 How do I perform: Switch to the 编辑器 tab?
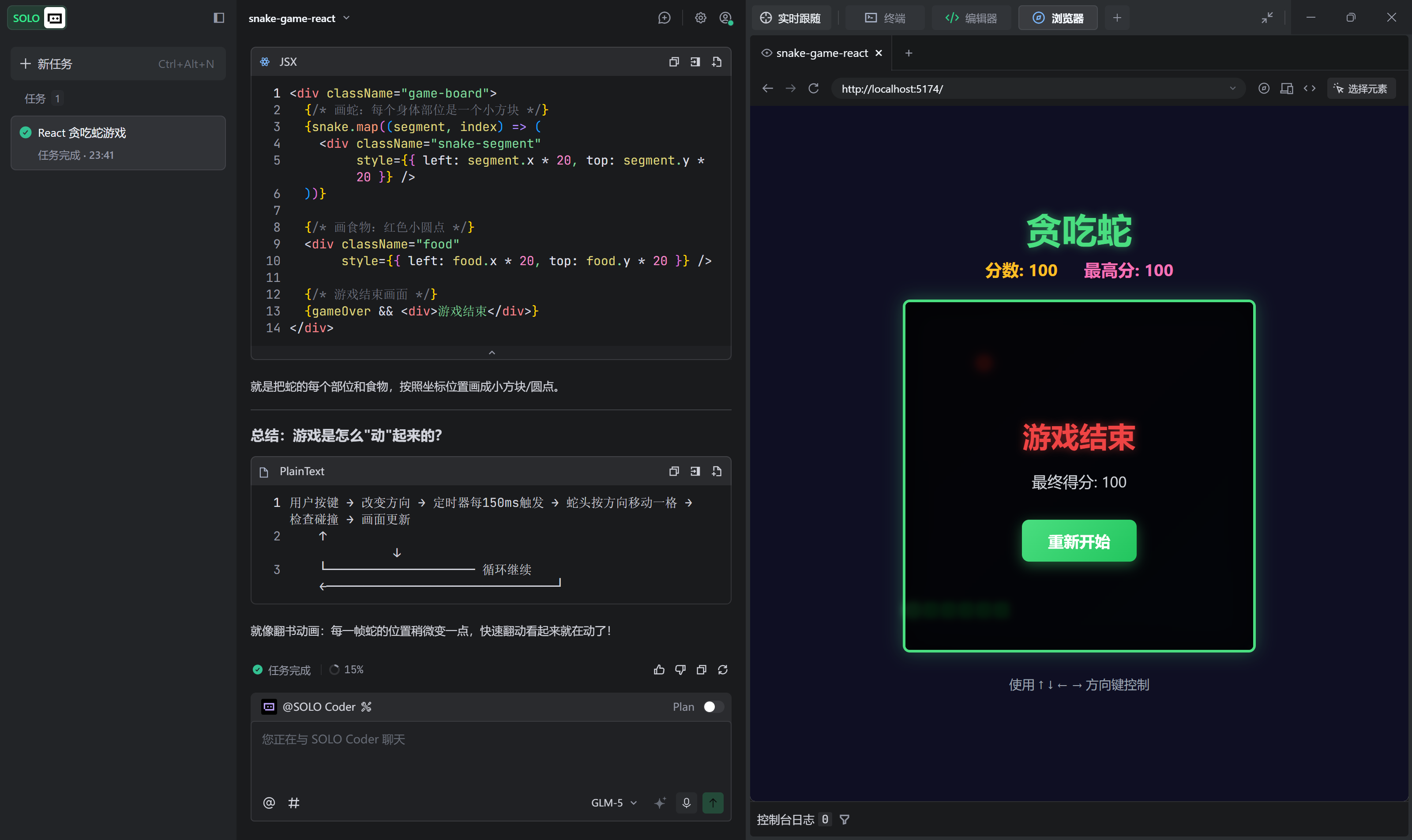pos(971,18)
